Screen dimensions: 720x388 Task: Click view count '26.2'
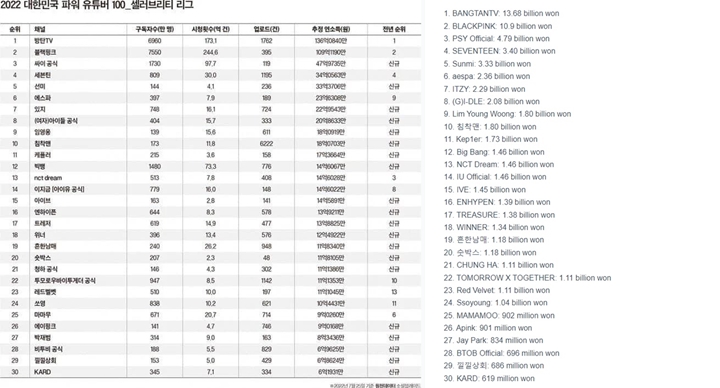pos(210,246)
